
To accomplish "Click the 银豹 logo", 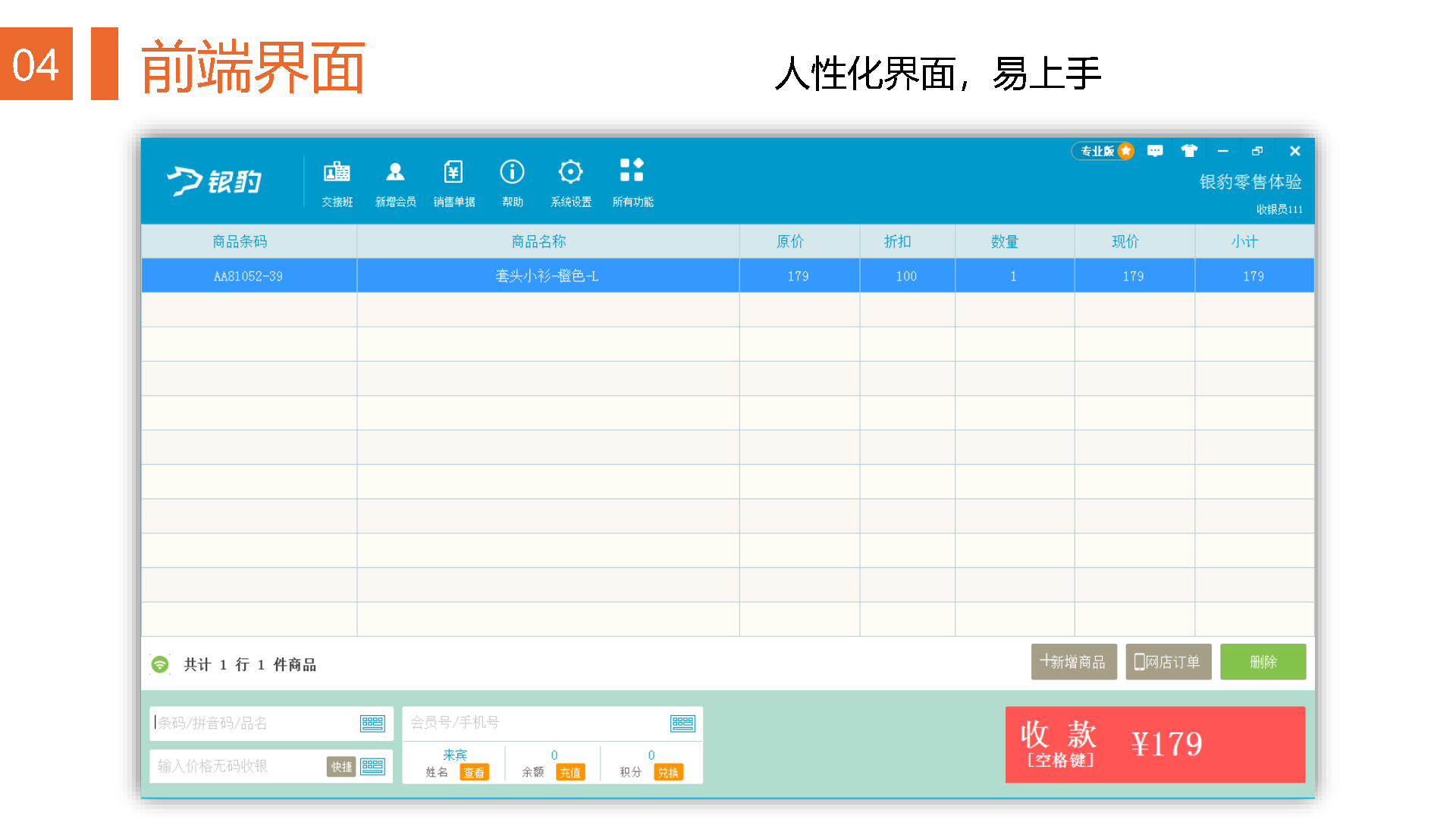I will click(215, 181).
